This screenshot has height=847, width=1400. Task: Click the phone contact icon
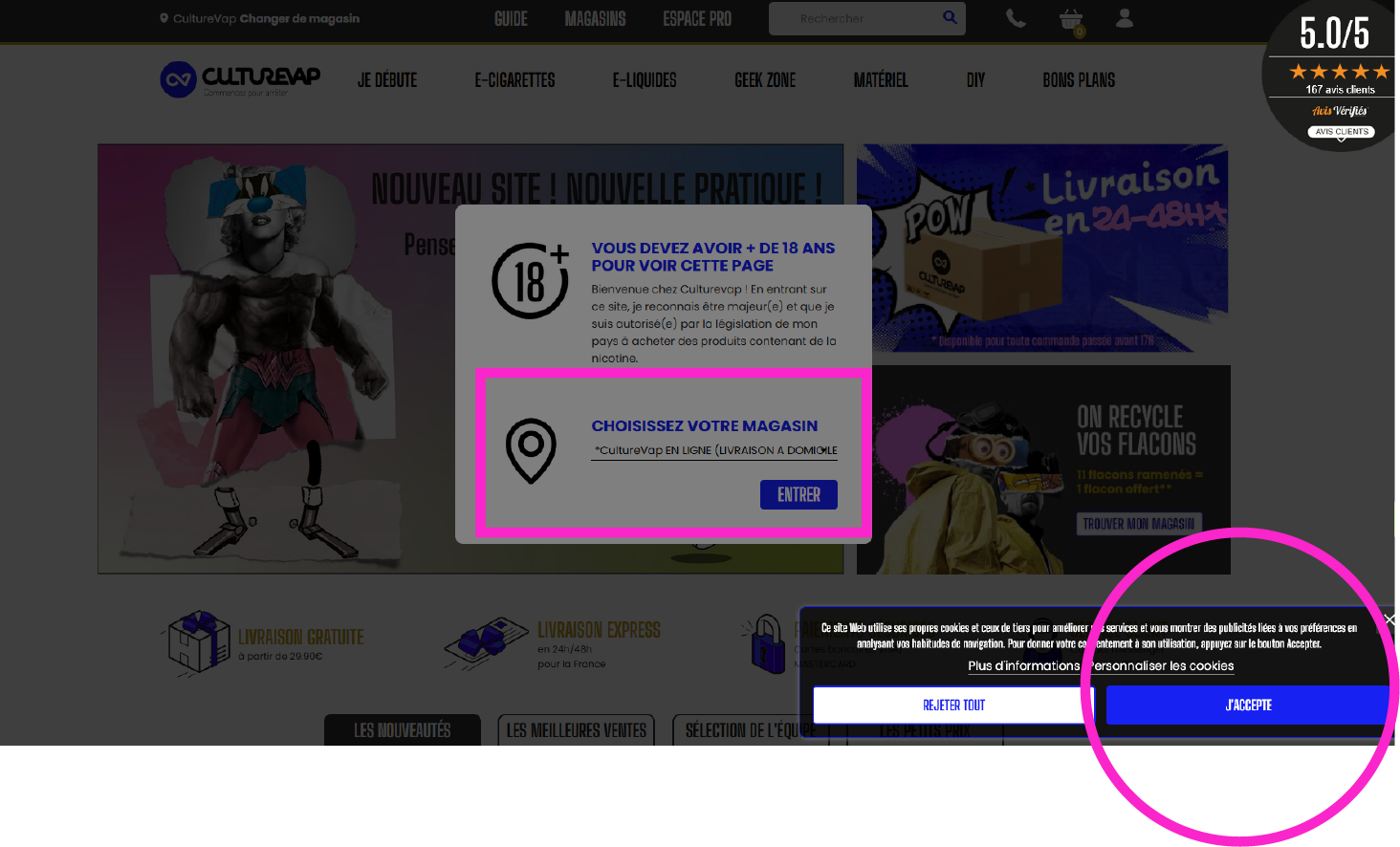tap(1016, 19)
